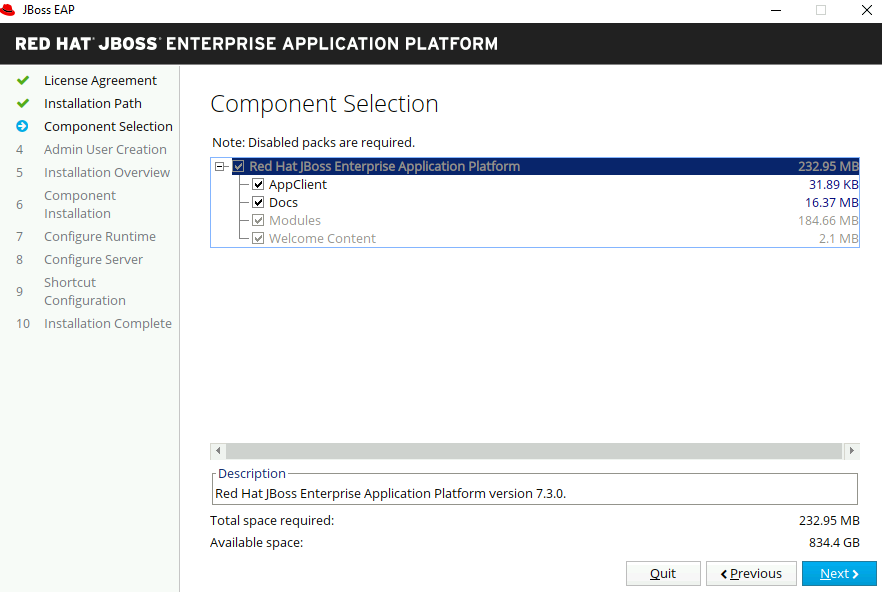The image size is (882, 592).
Task: Select the Configure Server step
Action: click(x=93, y=259)
